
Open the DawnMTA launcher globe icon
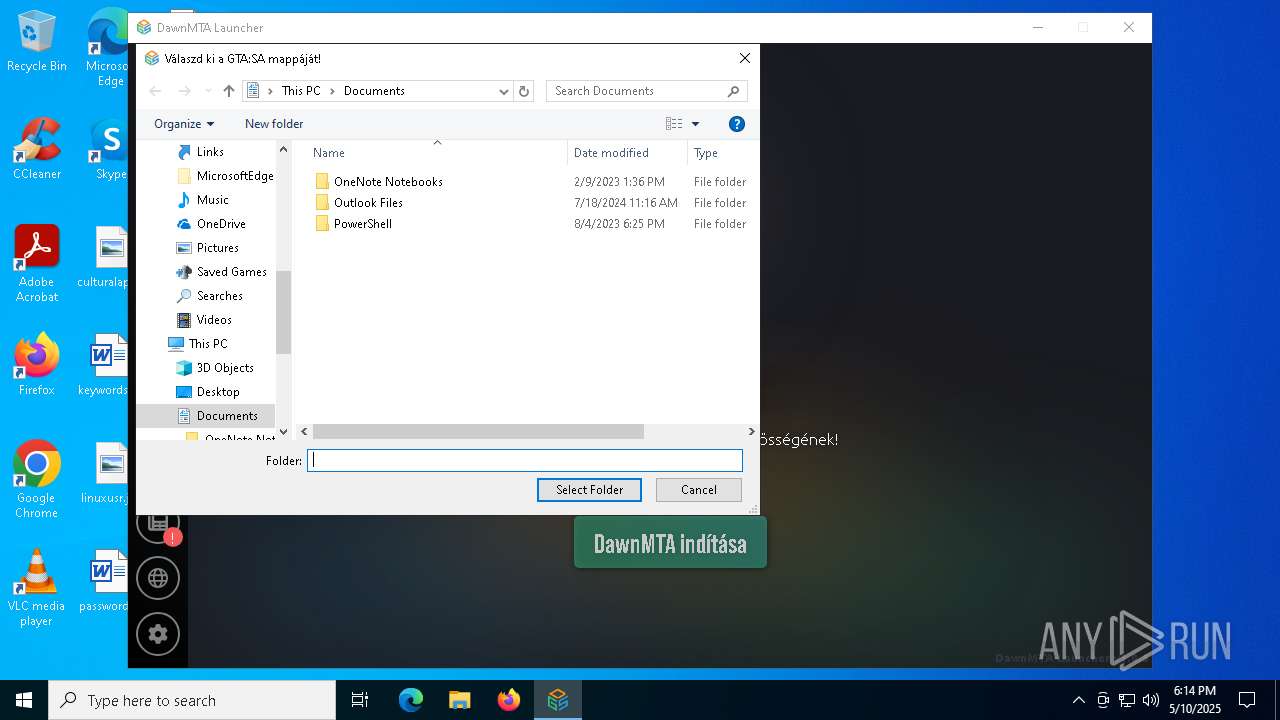pos(158,578)
